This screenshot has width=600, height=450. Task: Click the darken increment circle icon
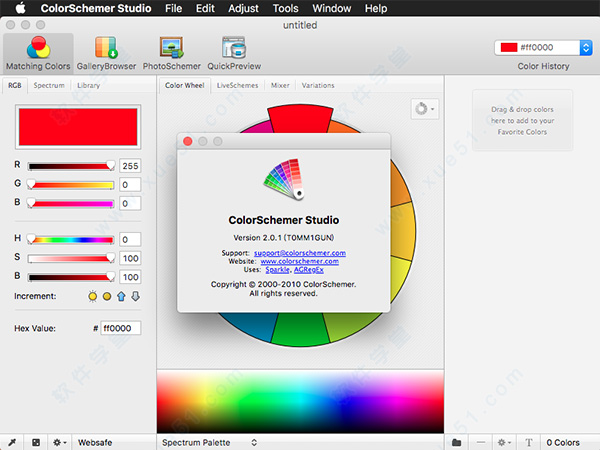click(x=107, y=296)
